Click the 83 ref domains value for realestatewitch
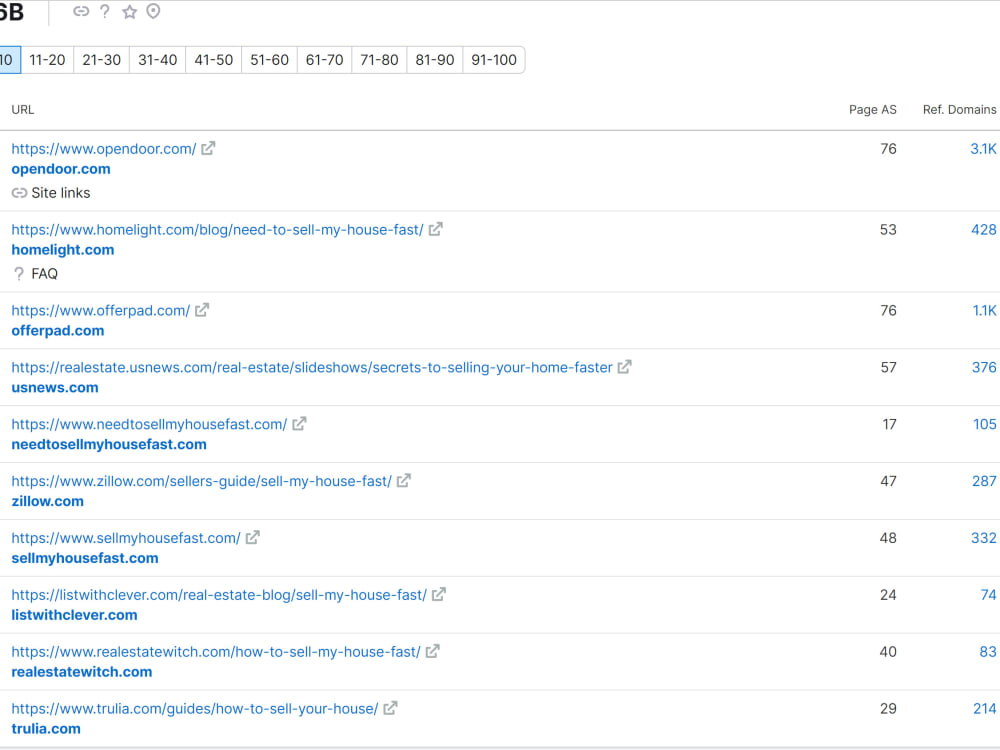The height and width of the screenshot is (750, 1000). [x=988, y=652]
